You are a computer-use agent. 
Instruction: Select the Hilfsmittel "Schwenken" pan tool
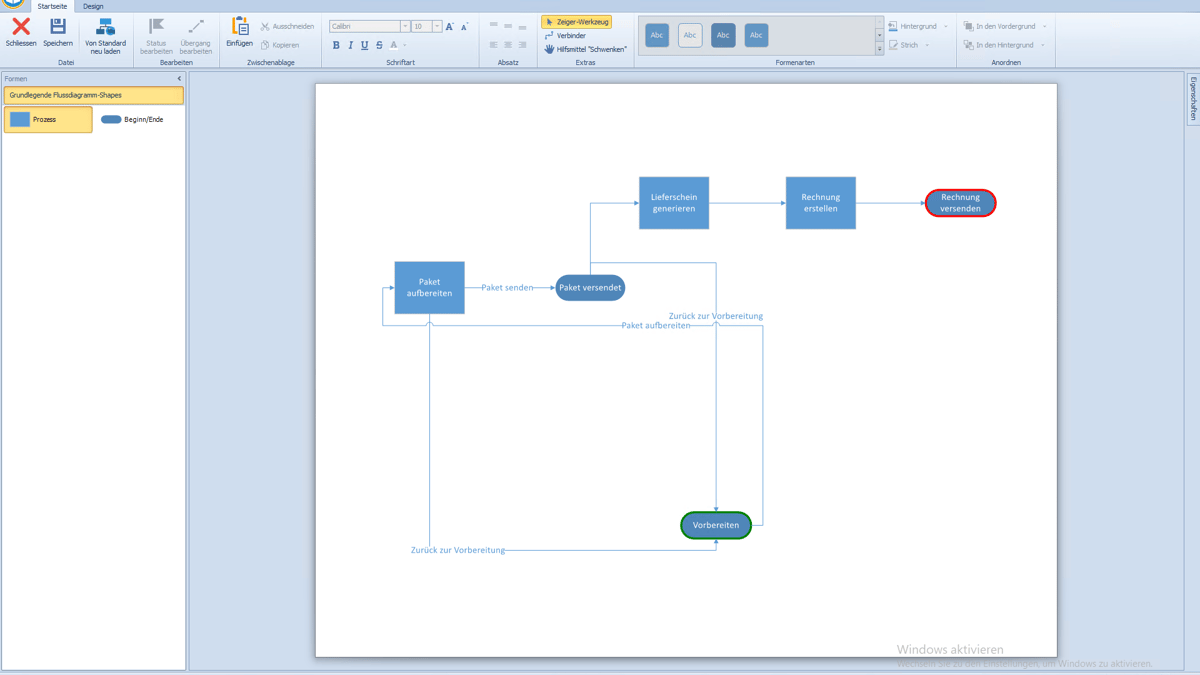pyautogui.click(x=586, y=49)
